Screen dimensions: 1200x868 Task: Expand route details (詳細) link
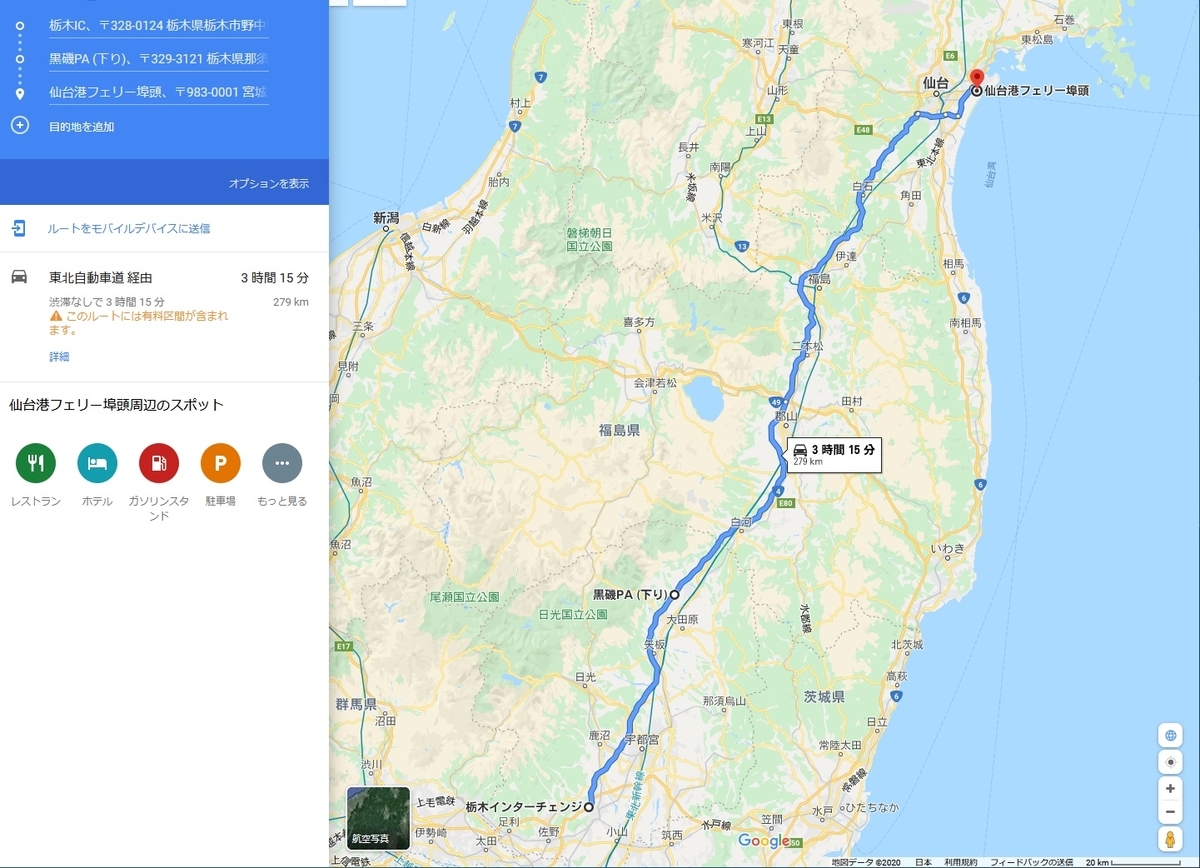click(59, 357)
